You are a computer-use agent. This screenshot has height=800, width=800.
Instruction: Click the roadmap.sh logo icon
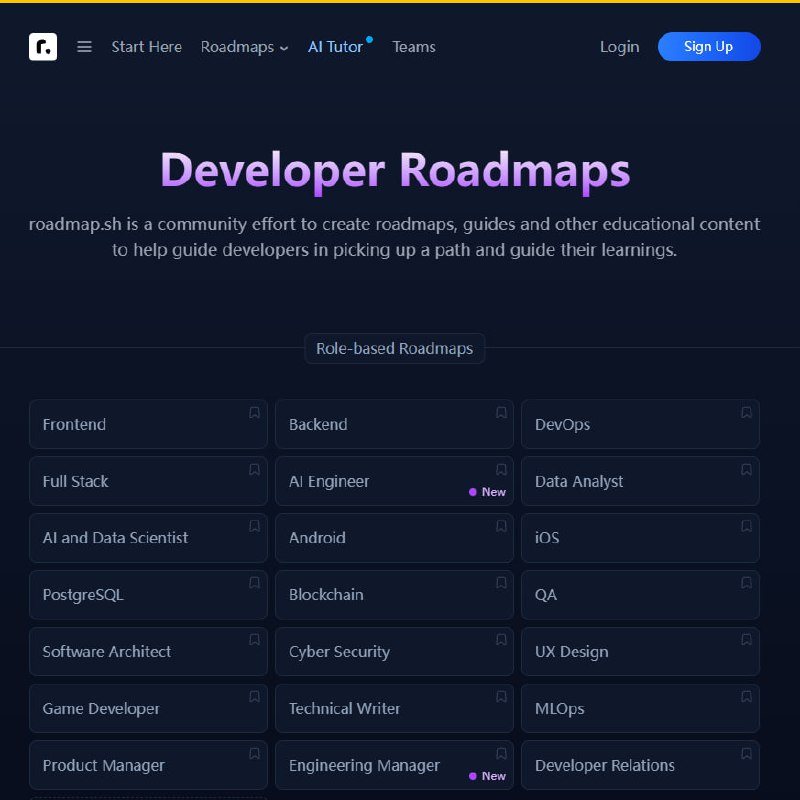42,46
